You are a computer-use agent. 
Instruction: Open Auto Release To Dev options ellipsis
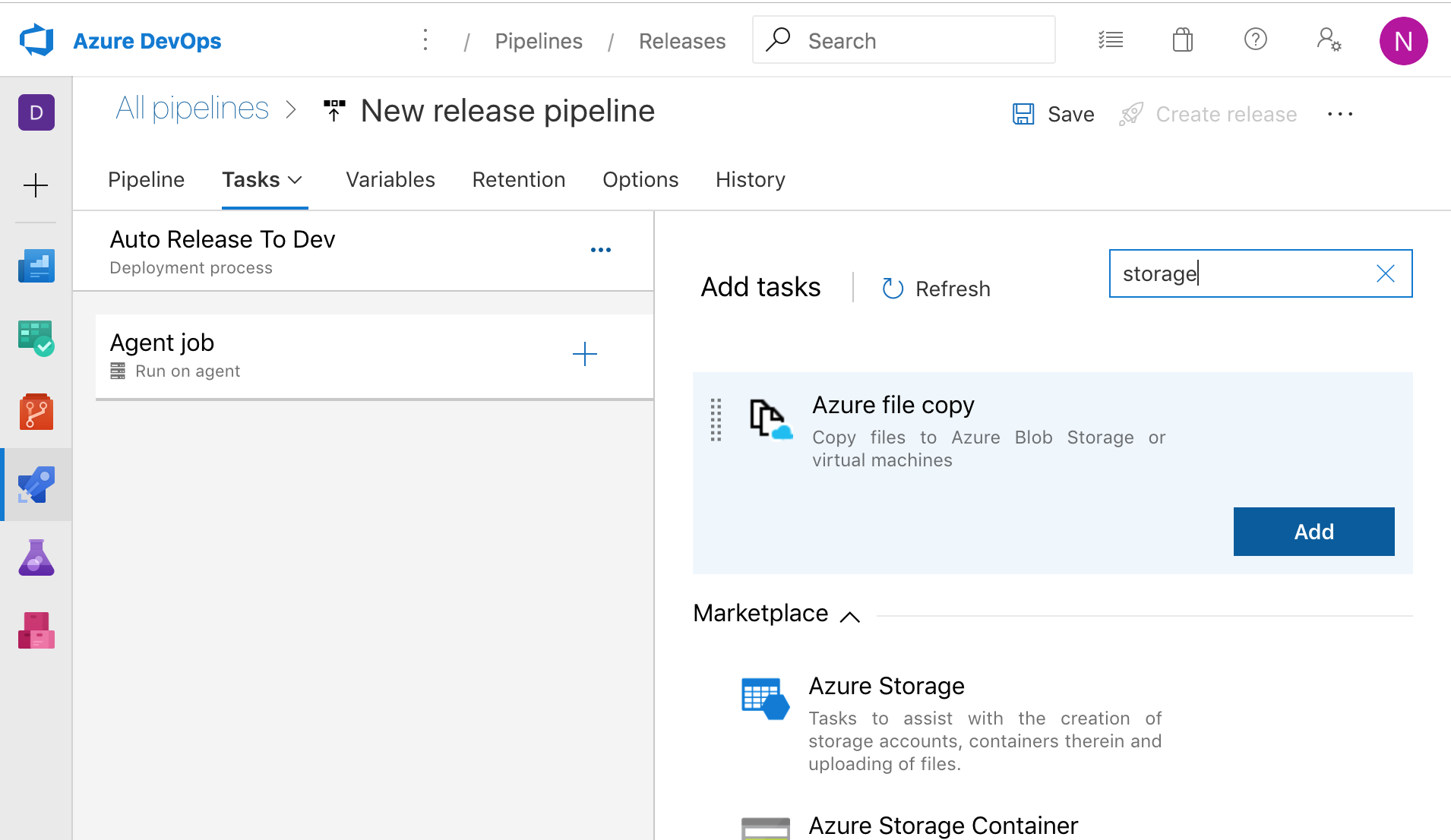tap(601, 250)
